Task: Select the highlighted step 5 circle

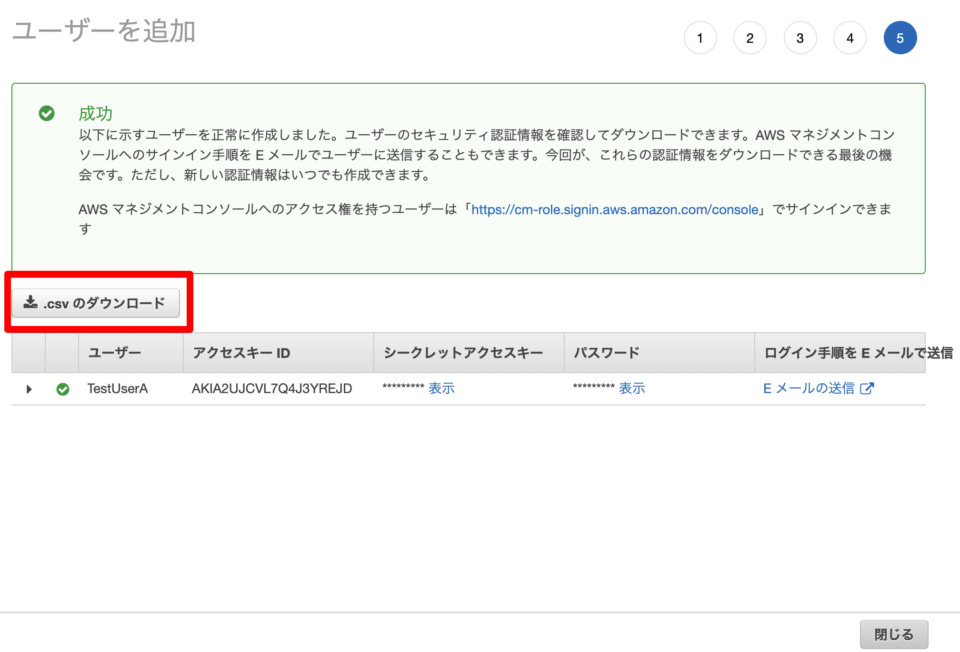Action: tap(900, 37)
